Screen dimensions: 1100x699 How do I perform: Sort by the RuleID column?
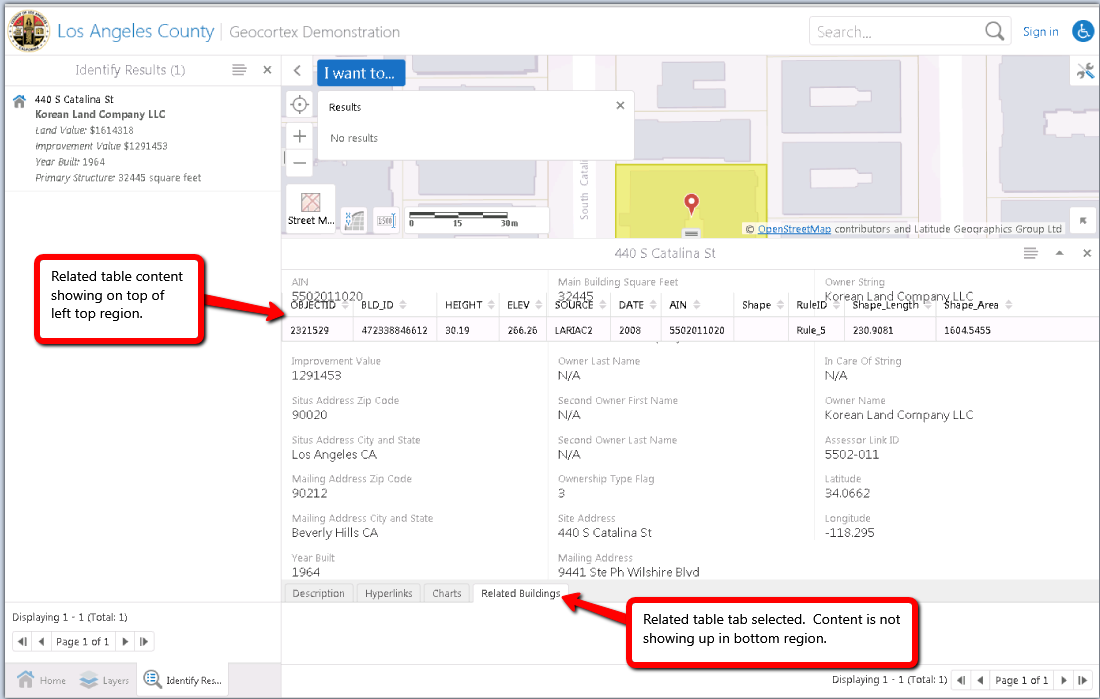coord(817,305)
